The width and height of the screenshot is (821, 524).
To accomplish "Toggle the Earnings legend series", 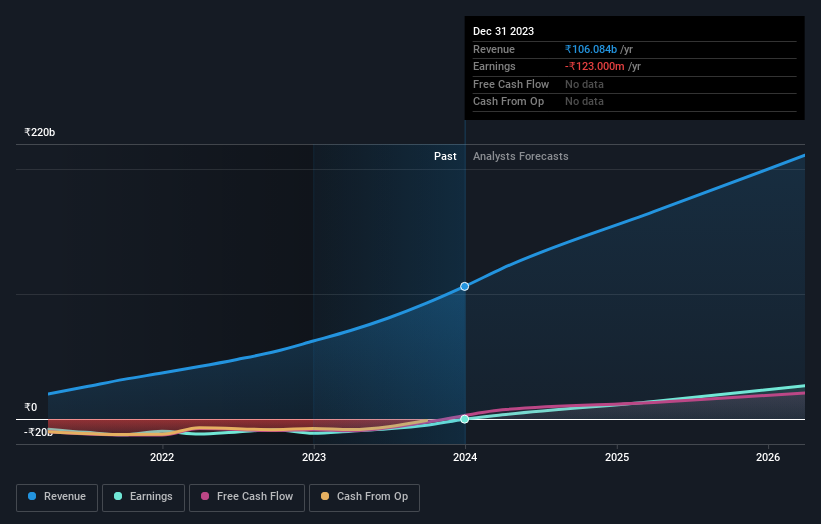I will 143,497.
